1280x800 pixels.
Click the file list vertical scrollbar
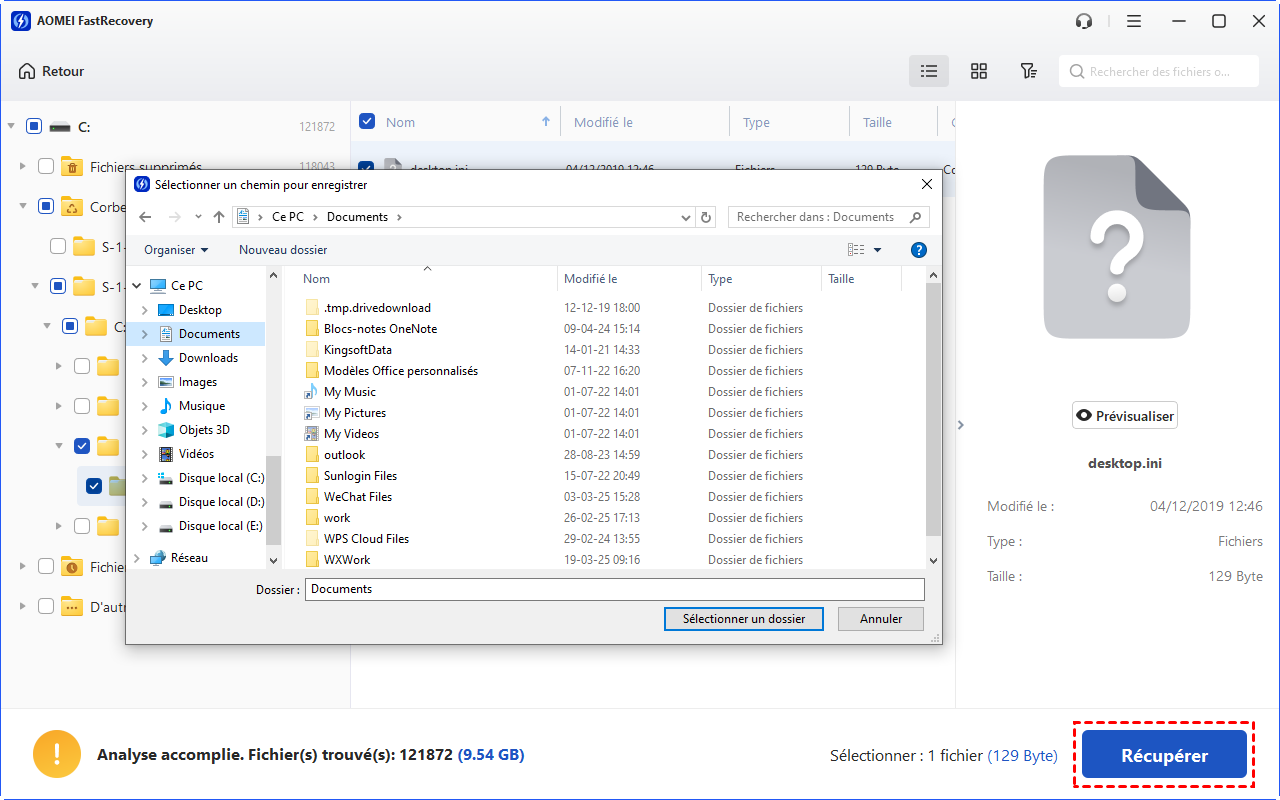point(933,410)
